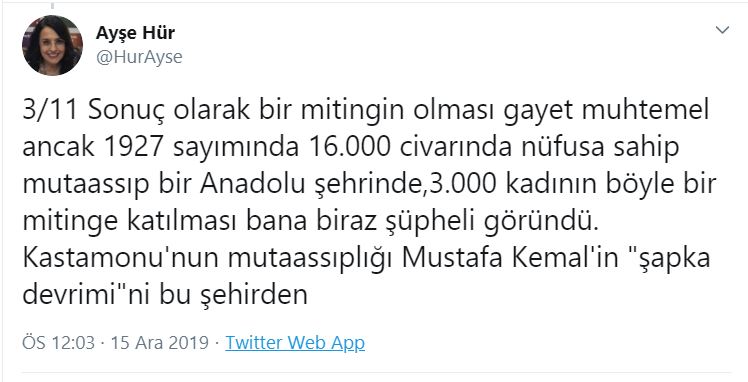Expand the tweet options chevron menu
The width and height of the screenshot is (748, 382).
[723, 30]
